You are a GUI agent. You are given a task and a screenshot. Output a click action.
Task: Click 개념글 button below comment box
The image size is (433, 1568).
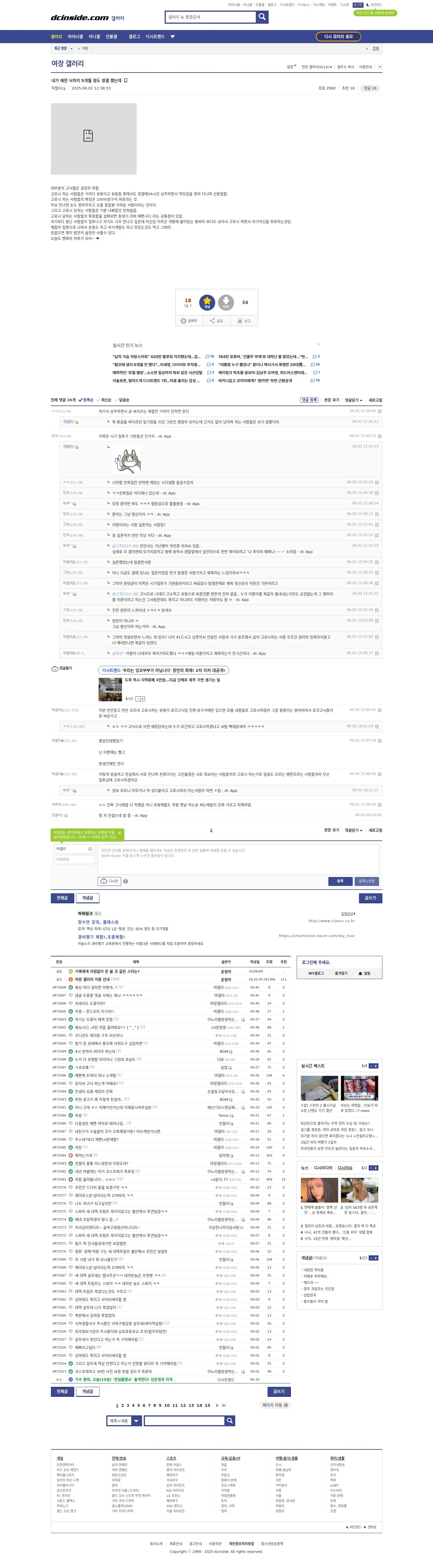click(88, 898)
